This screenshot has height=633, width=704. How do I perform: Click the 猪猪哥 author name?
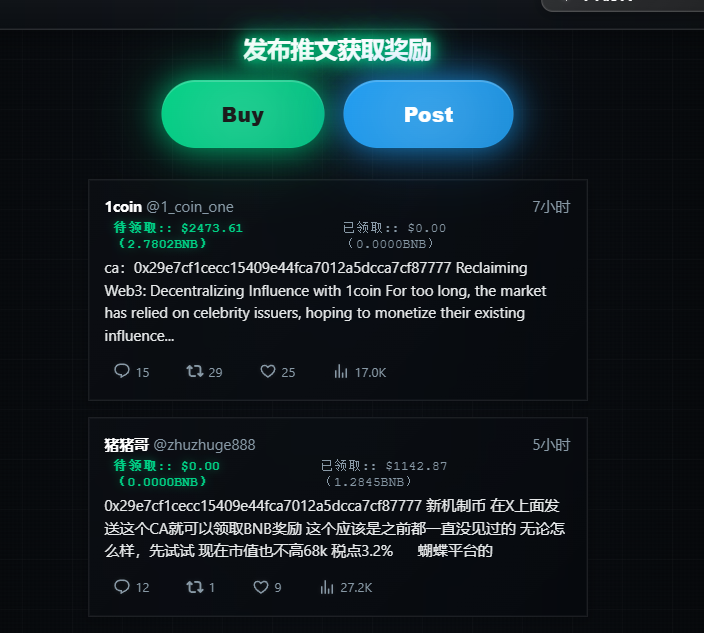coord(126,445)
